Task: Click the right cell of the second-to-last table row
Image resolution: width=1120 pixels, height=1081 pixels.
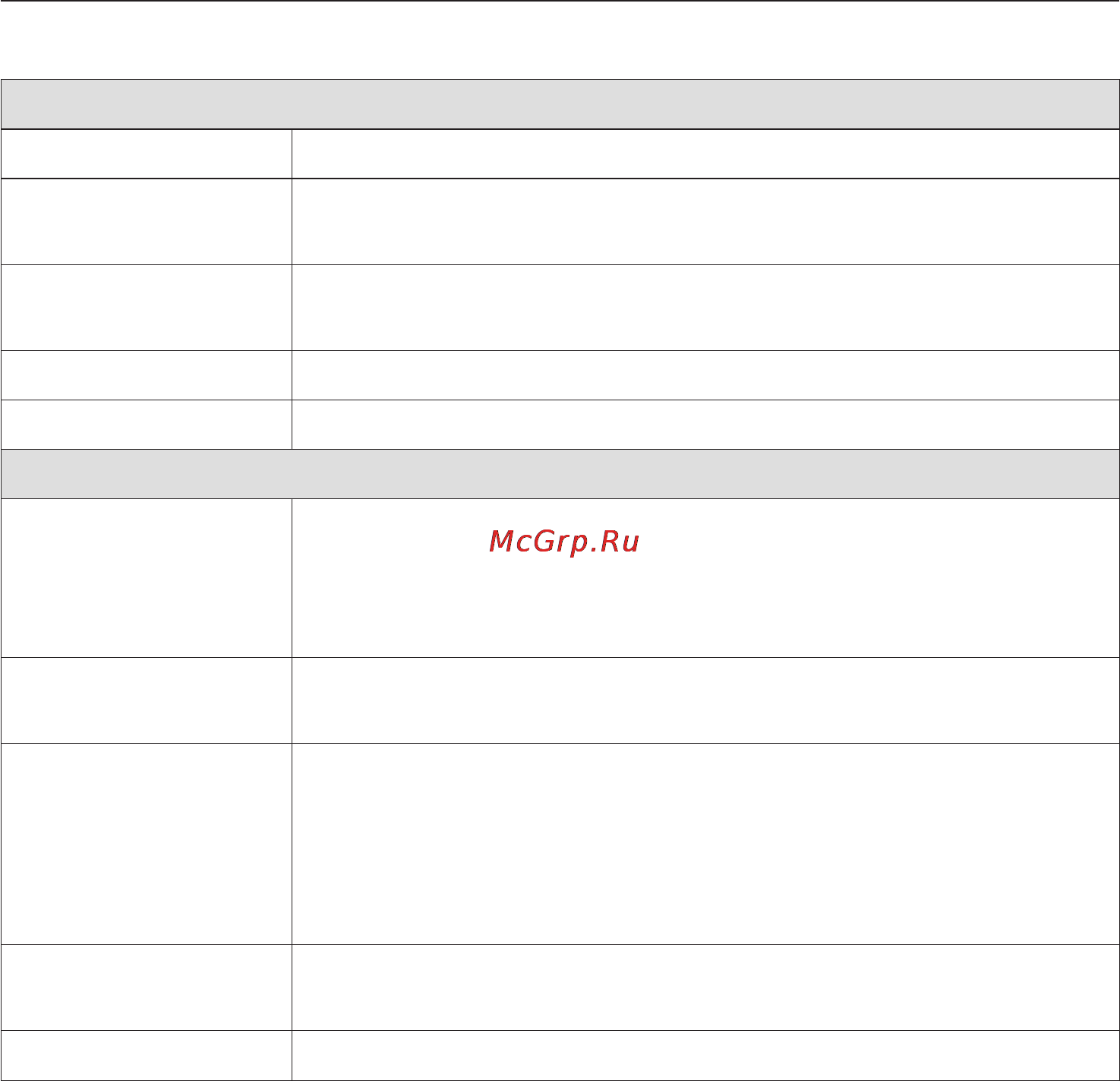Action: pyautogui.click(x=705, y=988)
